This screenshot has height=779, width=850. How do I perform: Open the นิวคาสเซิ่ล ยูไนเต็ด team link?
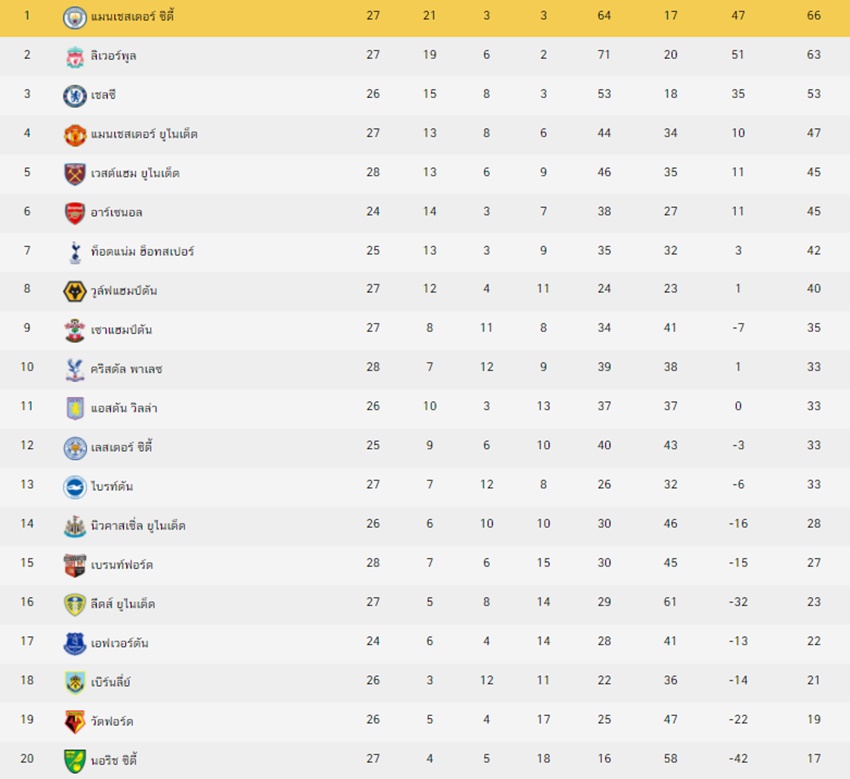tap(138, 525)
